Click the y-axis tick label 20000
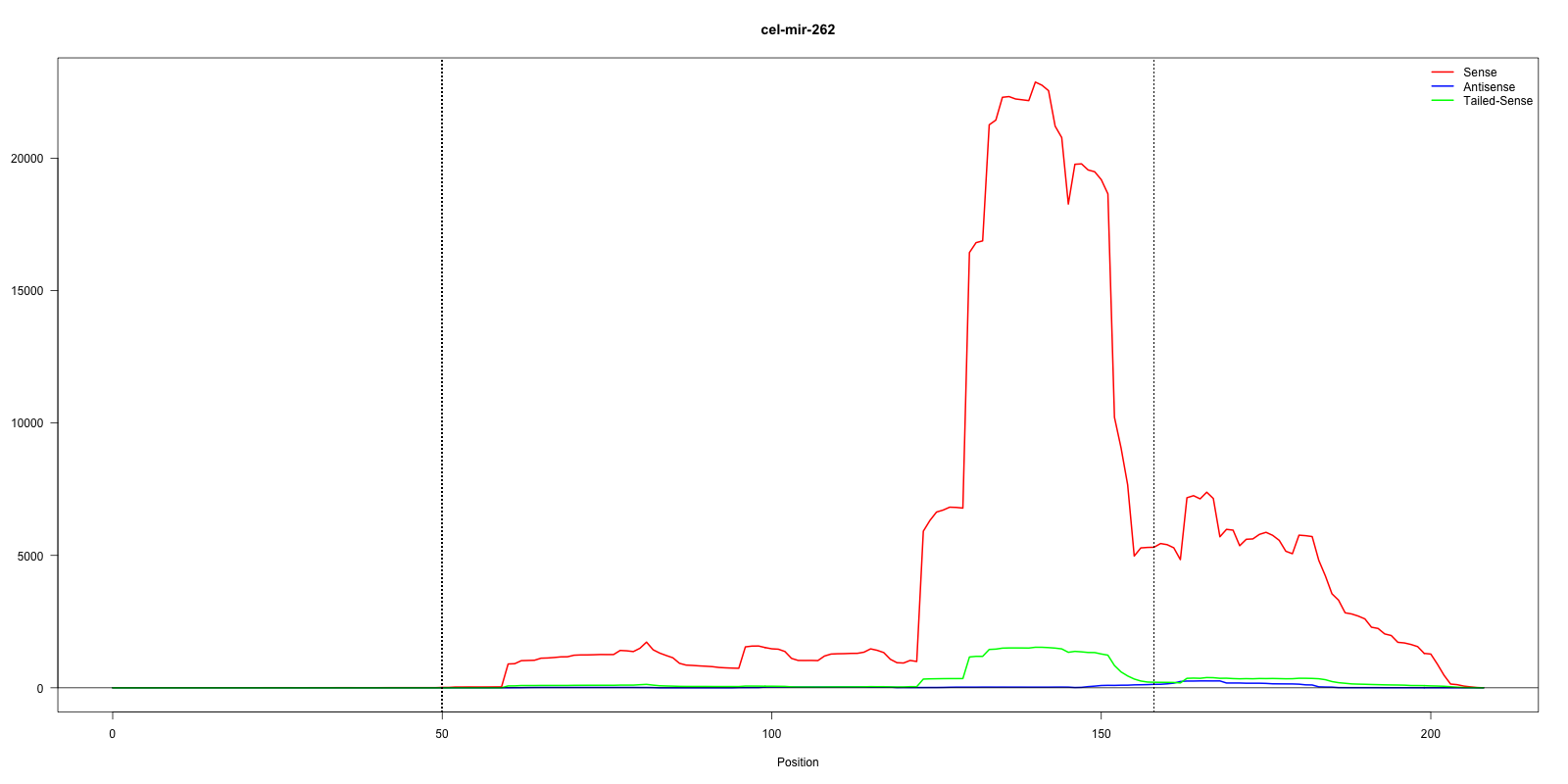 (x=26, y=159)
